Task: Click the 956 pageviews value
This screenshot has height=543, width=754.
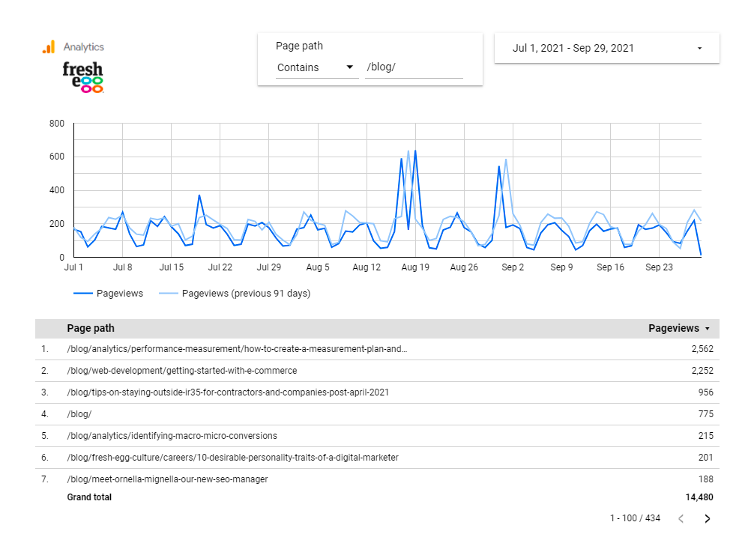Action: pyautogui.click(x=706, y=392)
